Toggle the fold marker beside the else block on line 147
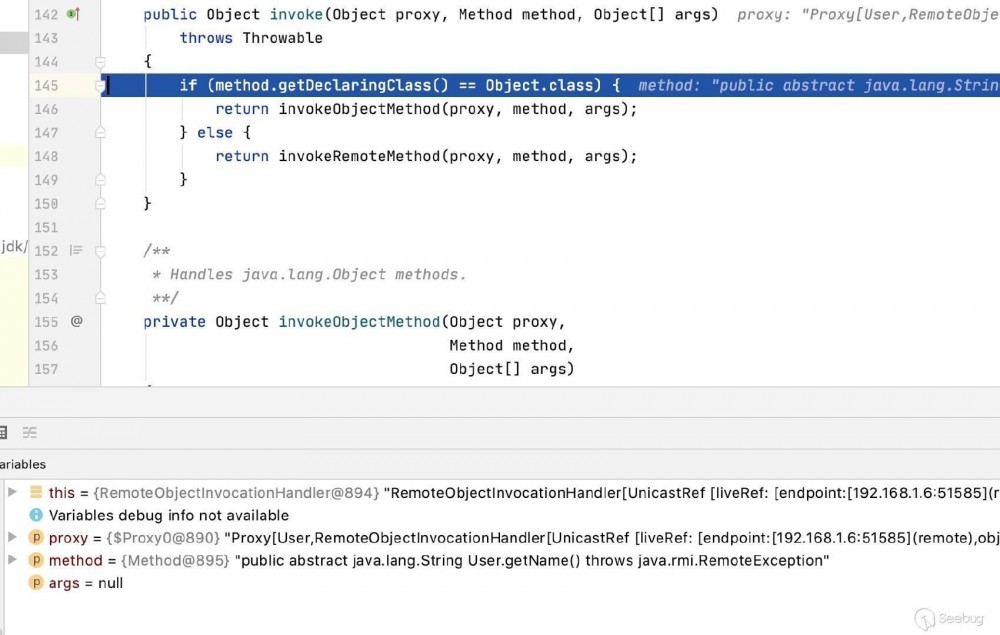 pyautogui.click(x=99, y=132)
